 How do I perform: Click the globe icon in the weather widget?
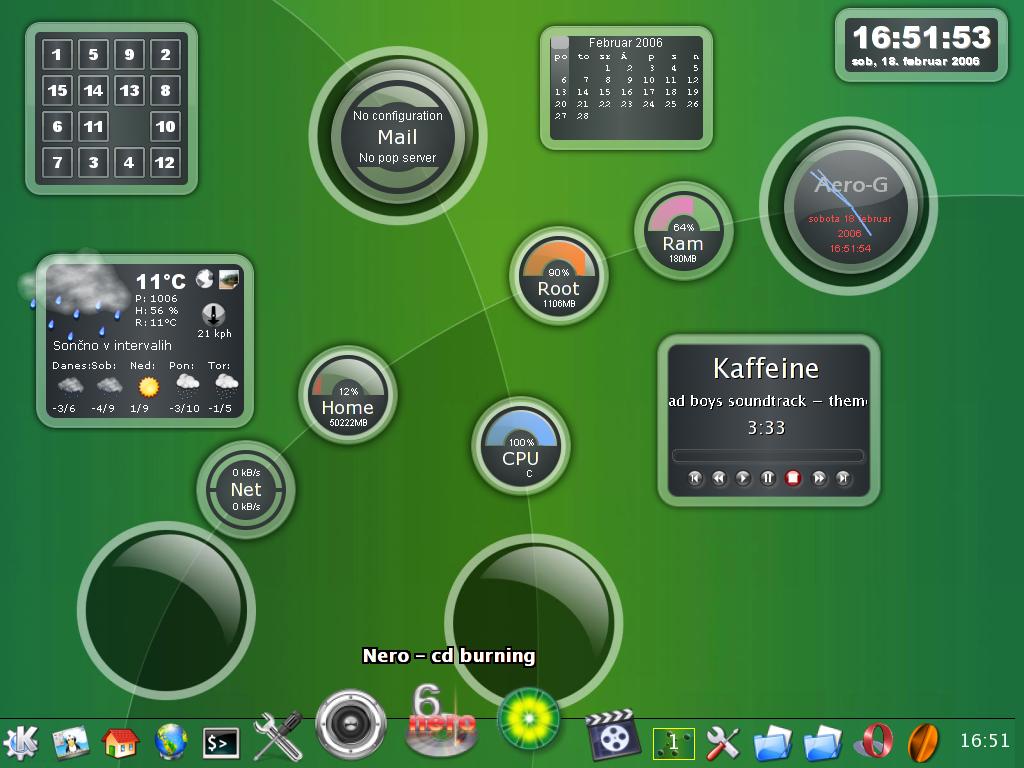[x=205, y=279]
